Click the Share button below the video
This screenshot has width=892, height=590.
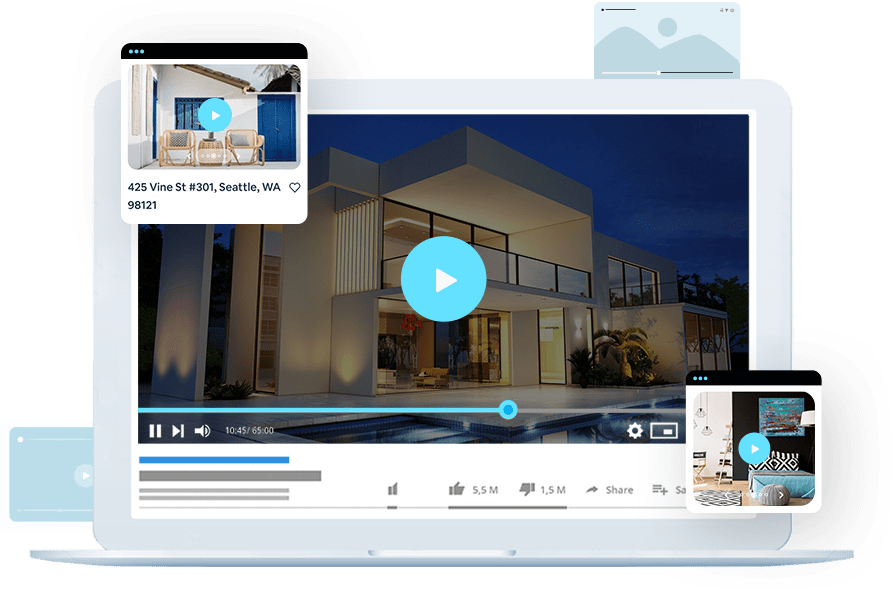point(610,489)
